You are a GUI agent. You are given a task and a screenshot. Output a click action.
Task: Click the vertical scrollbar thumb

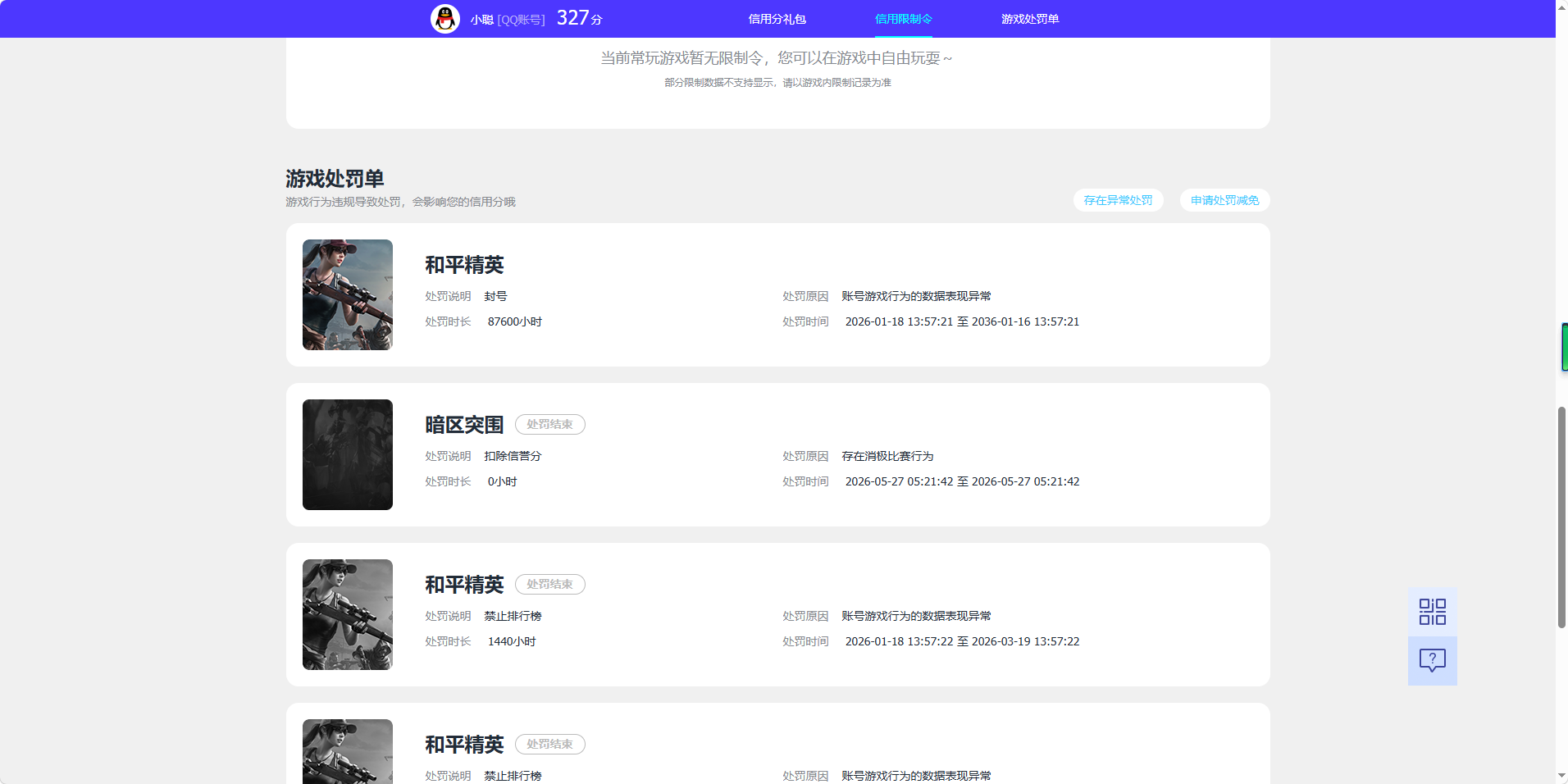click(1561, 517)
